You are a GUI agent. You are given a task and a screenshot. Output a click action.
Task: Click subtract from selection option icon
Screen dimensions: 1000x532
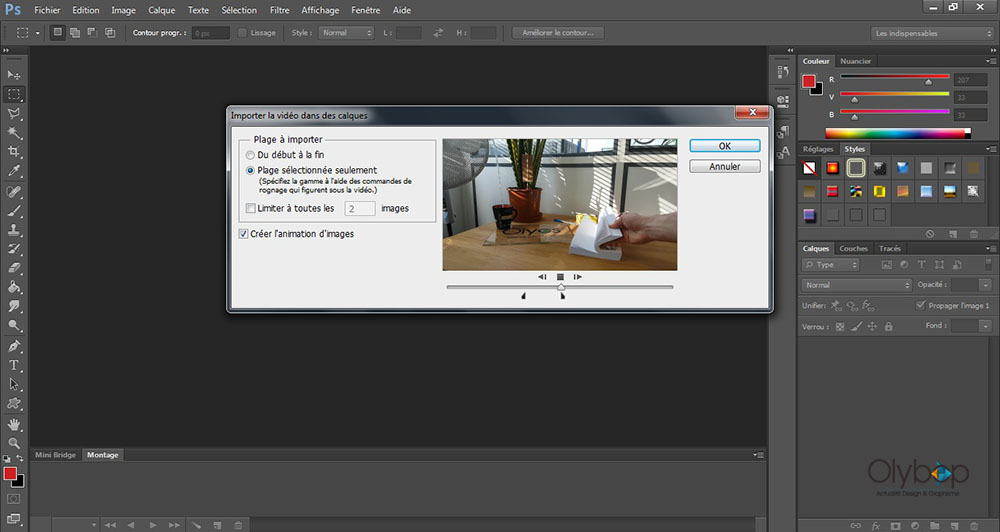[x=92, y=33]
